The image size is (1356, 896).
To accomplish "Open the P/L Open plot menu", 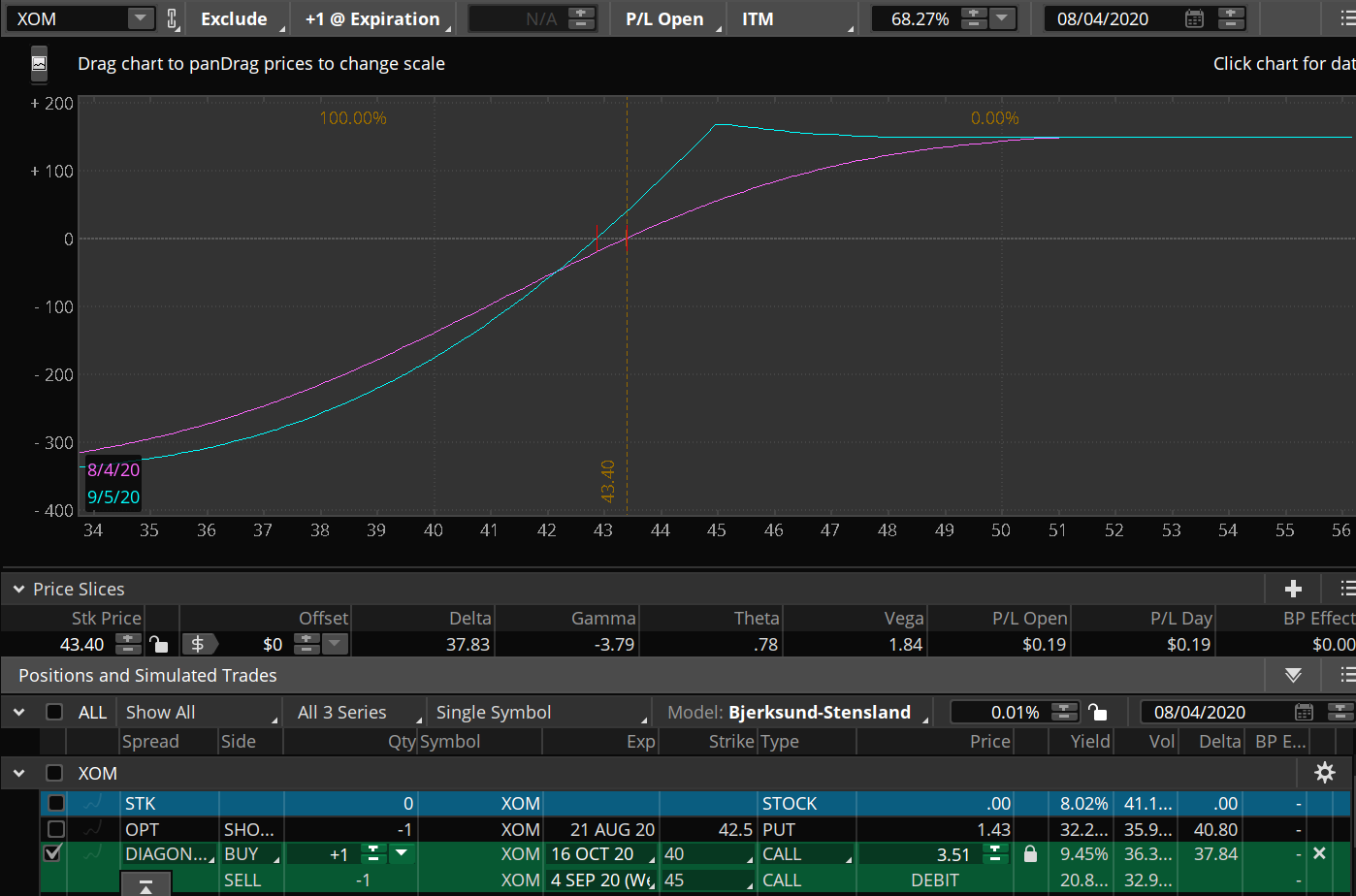I will click(x=668, y=18).
